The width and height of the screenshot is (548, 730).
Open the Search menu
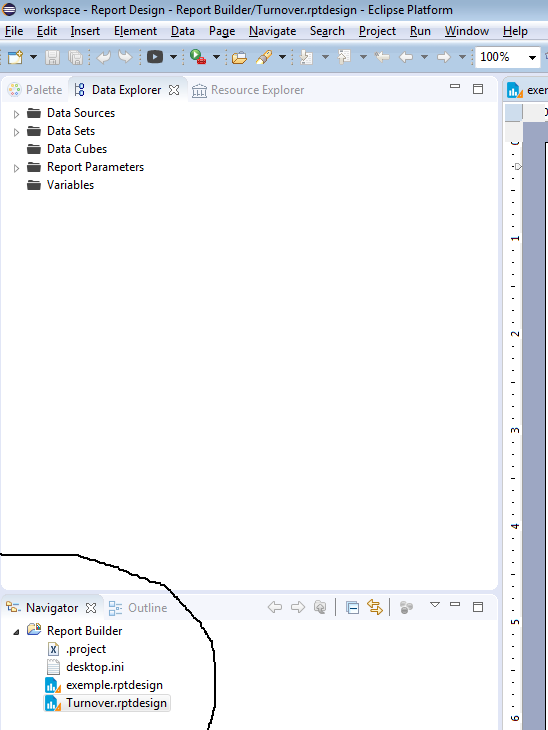click(x=327, y=31)
